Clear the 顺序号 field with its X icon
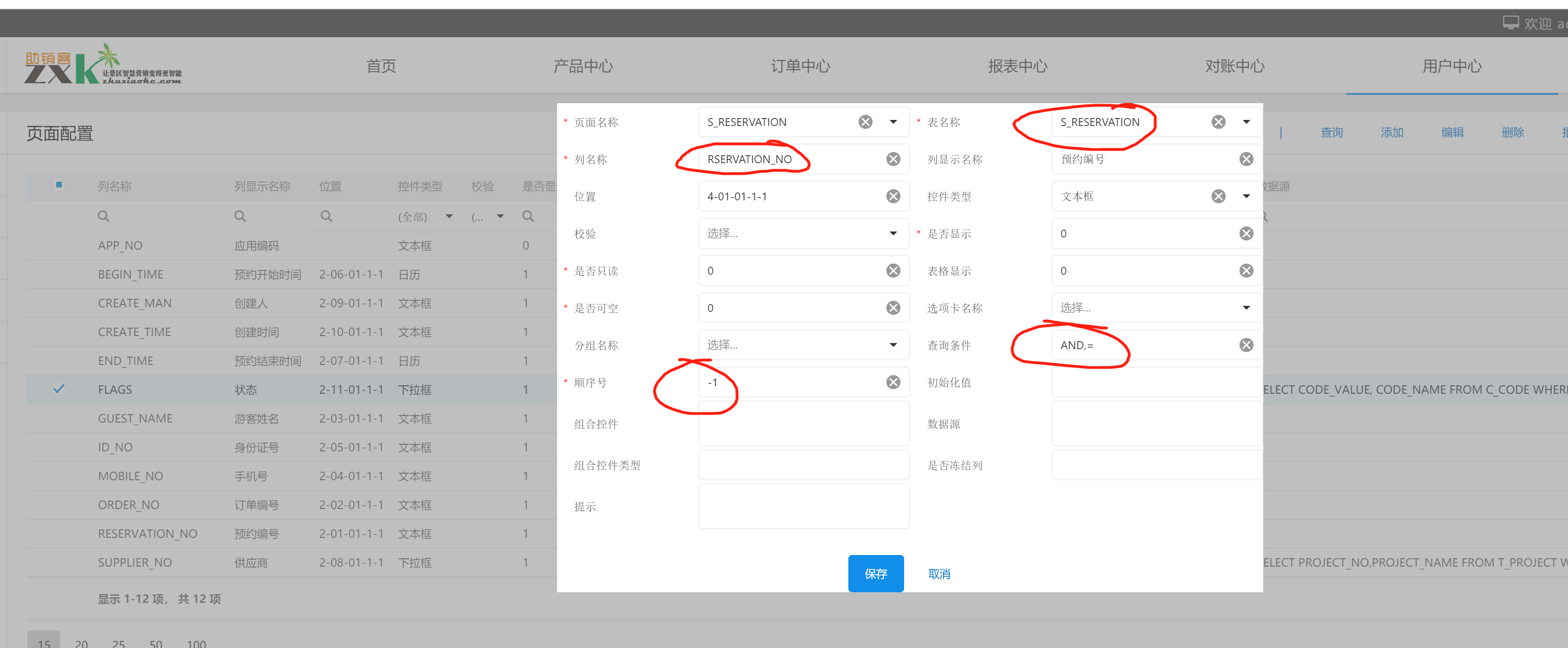Image resolution: width=1568 pixels, height=648 pixels. (x=892, y=382)
